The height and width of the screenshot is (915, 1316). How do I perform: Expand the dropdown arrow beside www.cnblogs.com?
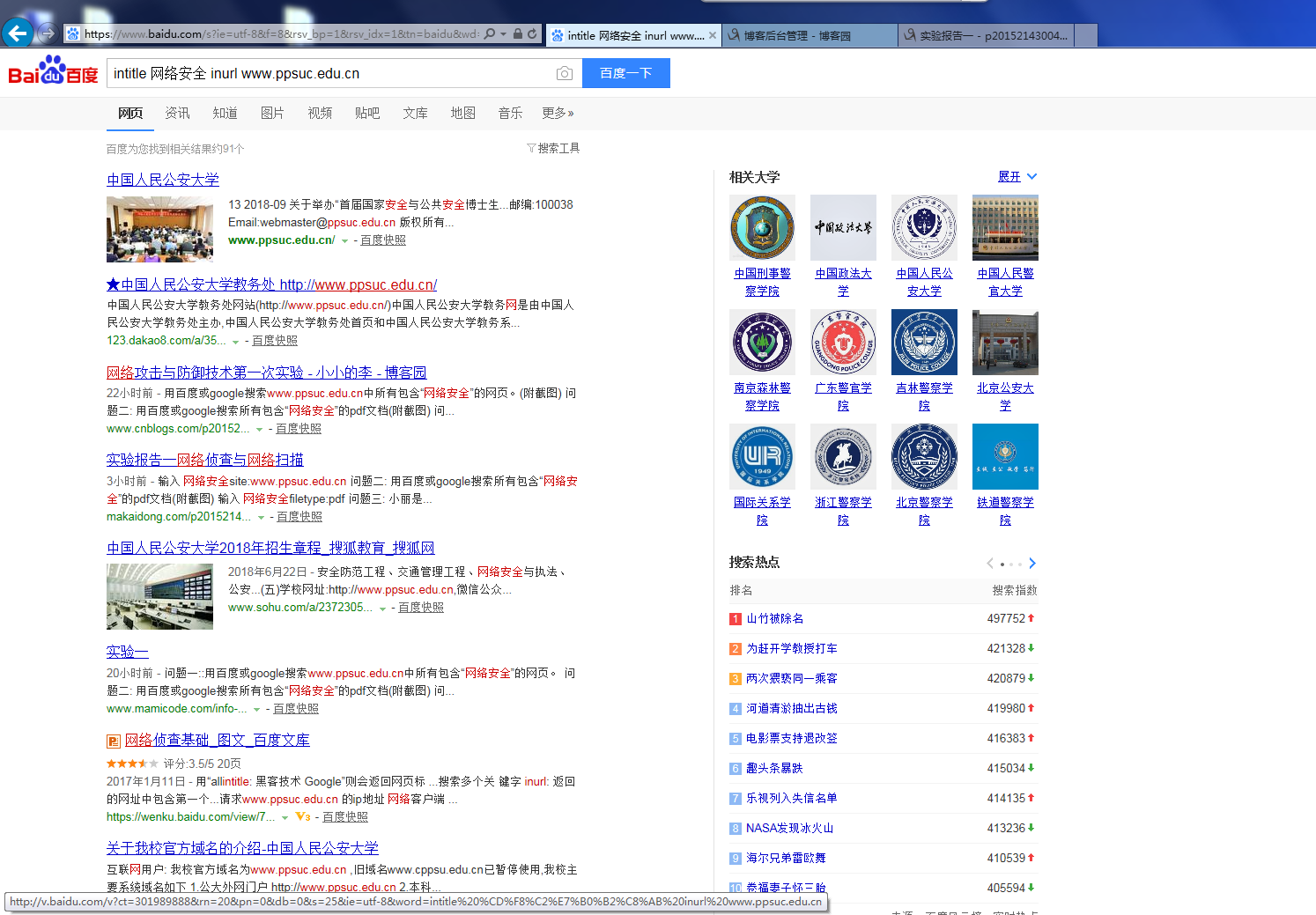(x=259, y=430)
